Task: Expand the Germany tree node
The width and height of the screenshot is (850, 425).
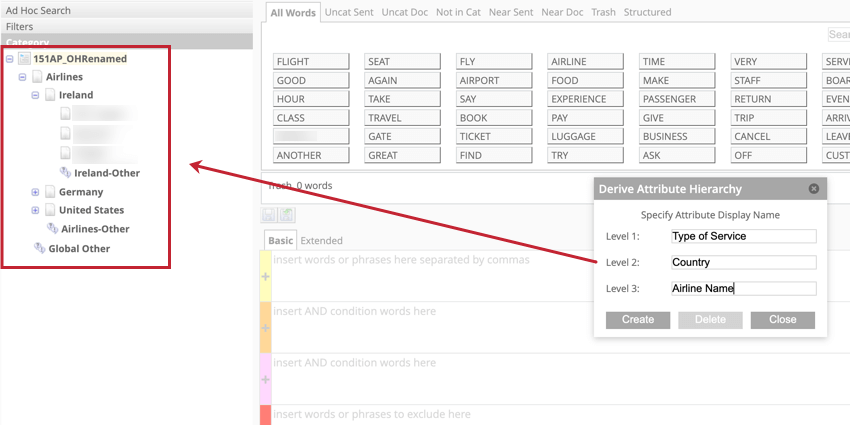Action: (35, 192)
